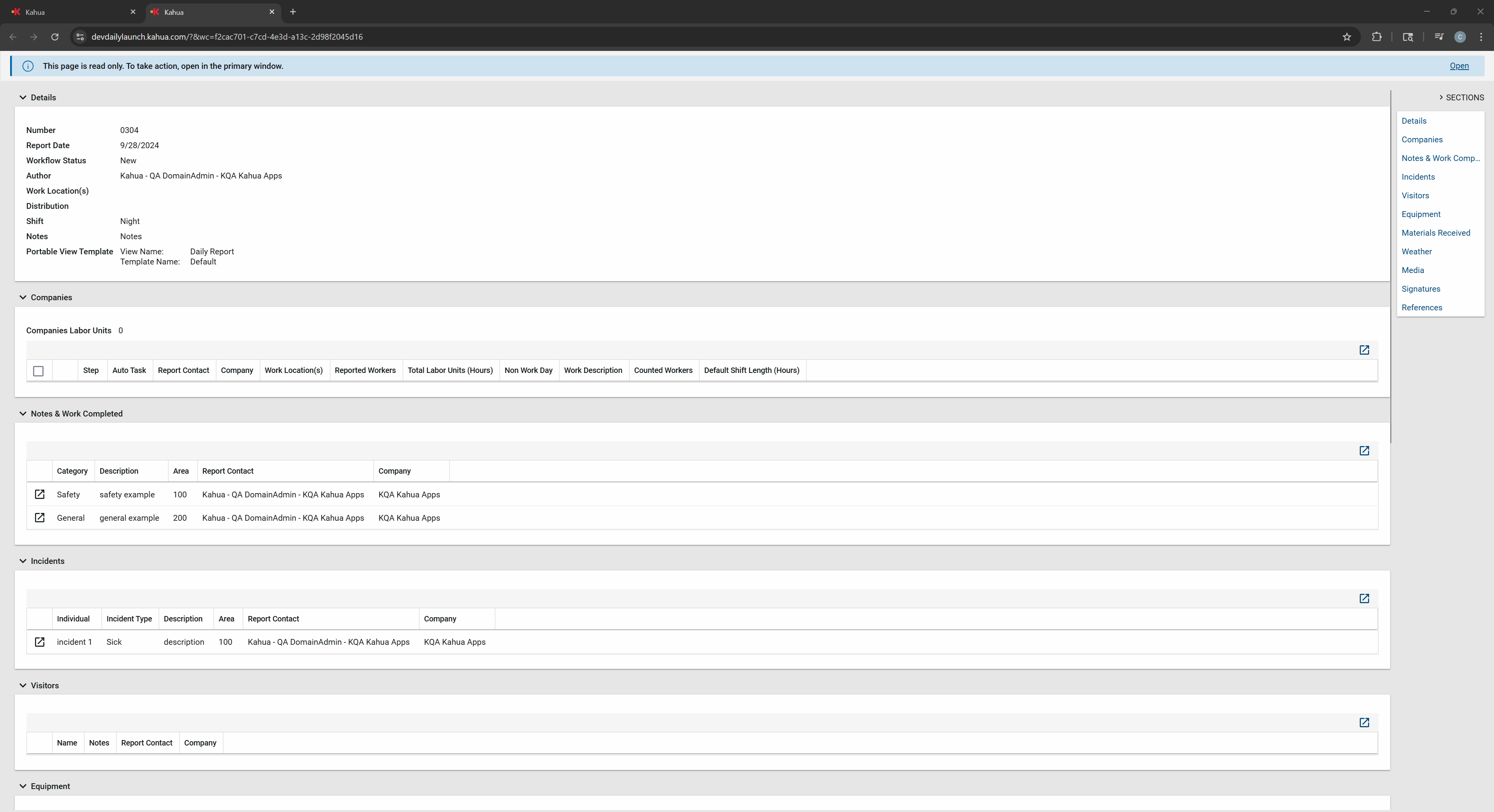Open the browser Extensions puzzle icon
The width and height of the screenshot is (1494, 812).
click(1376, 37)
